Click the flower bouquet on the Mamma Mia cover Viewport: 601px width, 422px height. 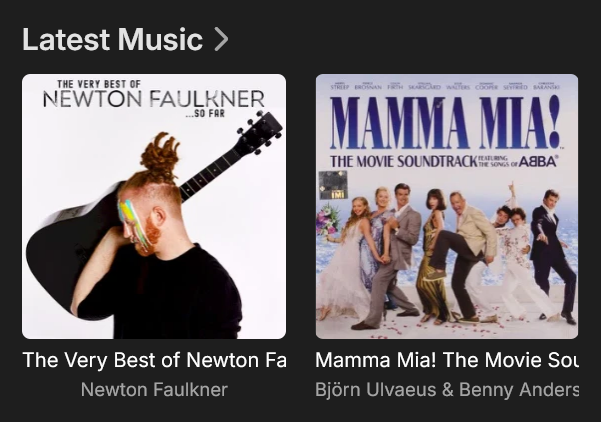pyautogui.click(x=326, y=221)
